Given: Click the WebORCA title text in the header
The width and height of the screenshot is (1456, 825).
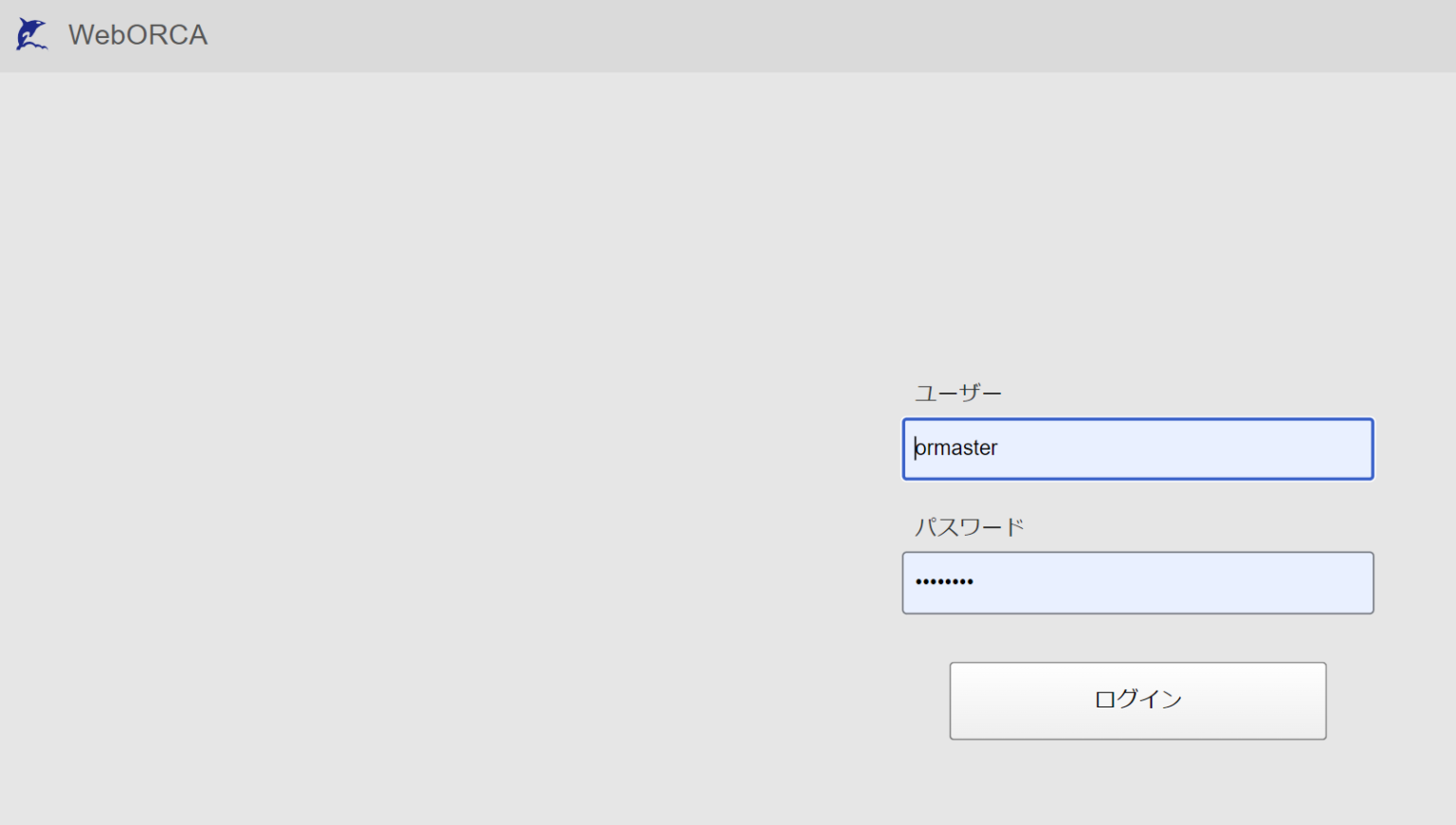Looking at the screenshot, I should pyautogui.click(x=137, y=34).
